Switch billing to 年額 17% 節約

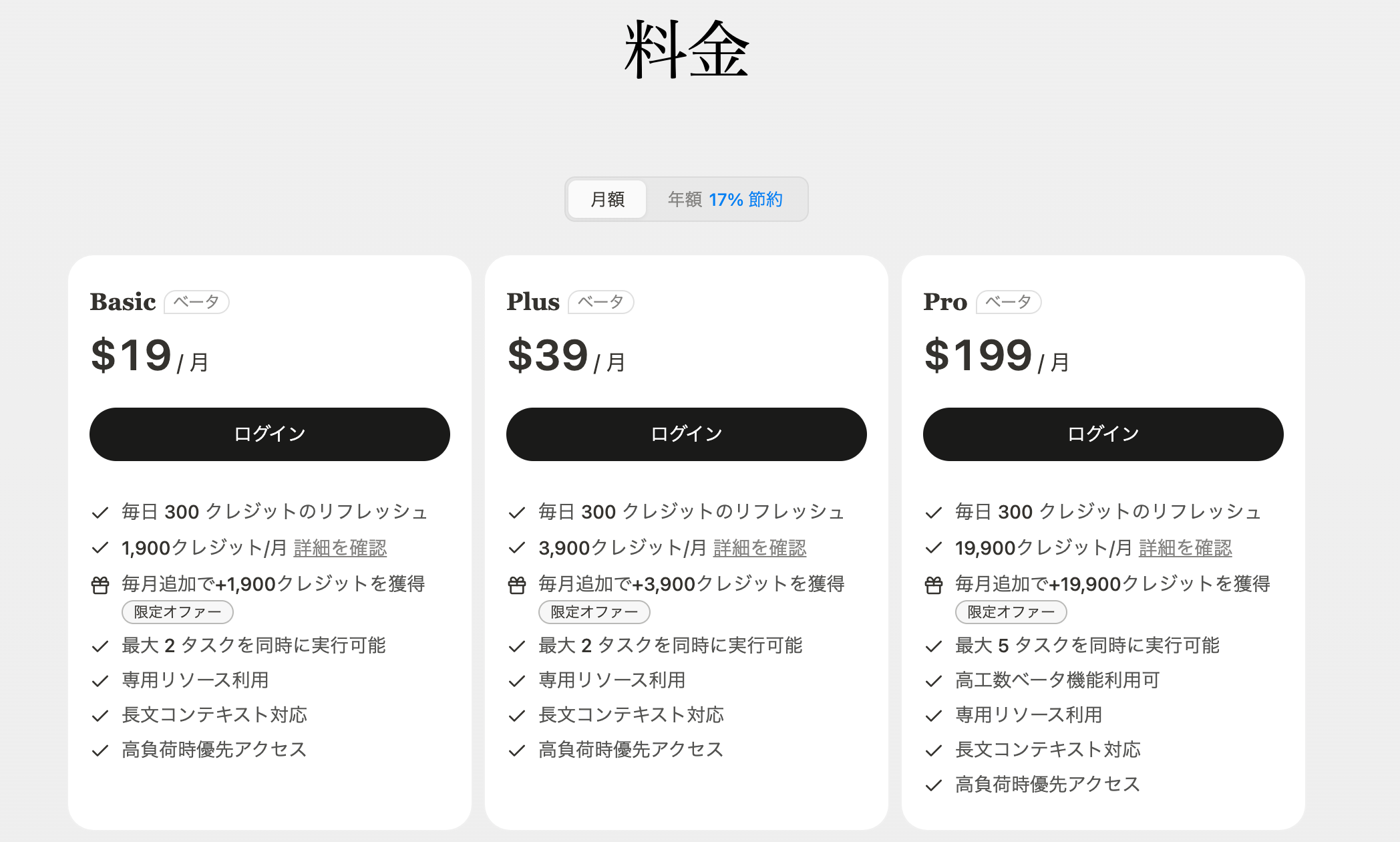725,199
